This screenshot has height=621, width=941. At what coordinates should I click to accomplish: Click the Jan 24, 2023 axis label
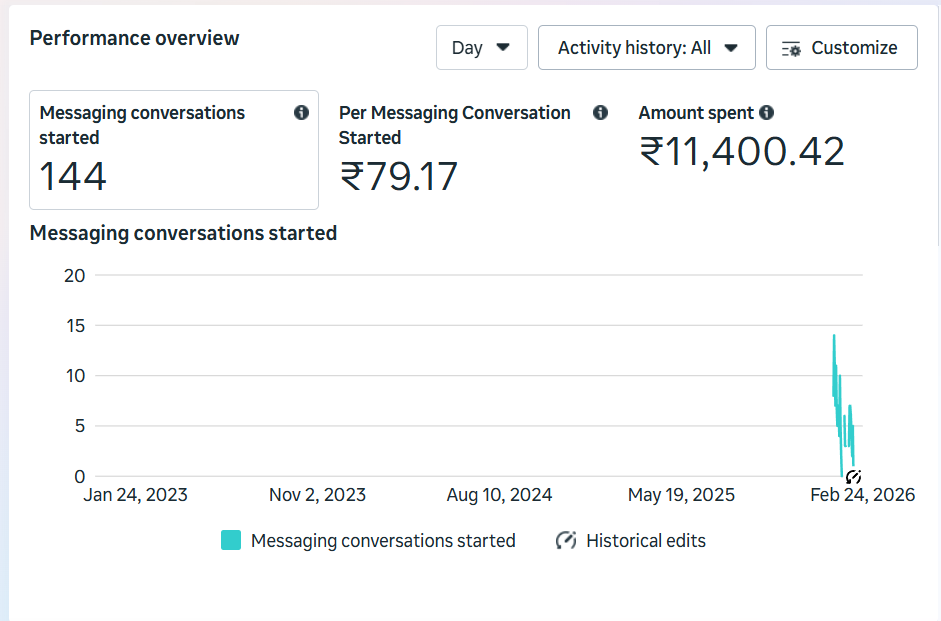coord(135,495)
